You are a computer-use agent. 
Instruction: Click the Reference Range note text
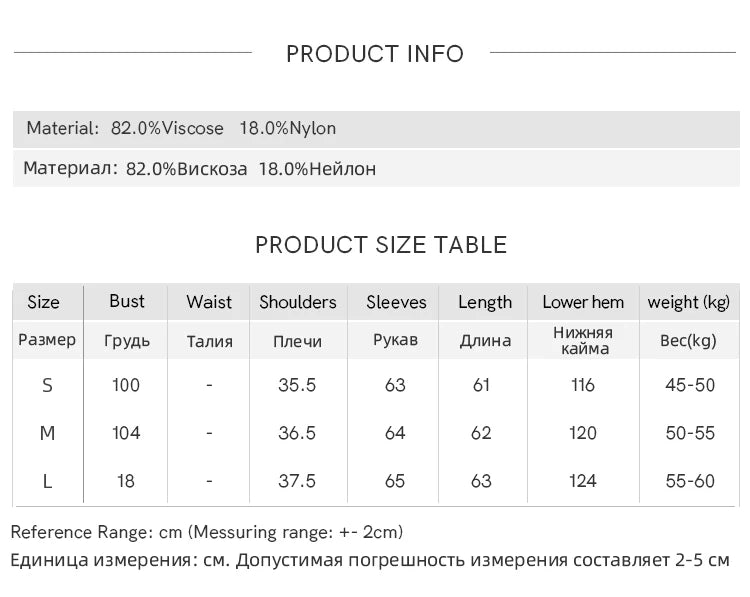point(207,532)
